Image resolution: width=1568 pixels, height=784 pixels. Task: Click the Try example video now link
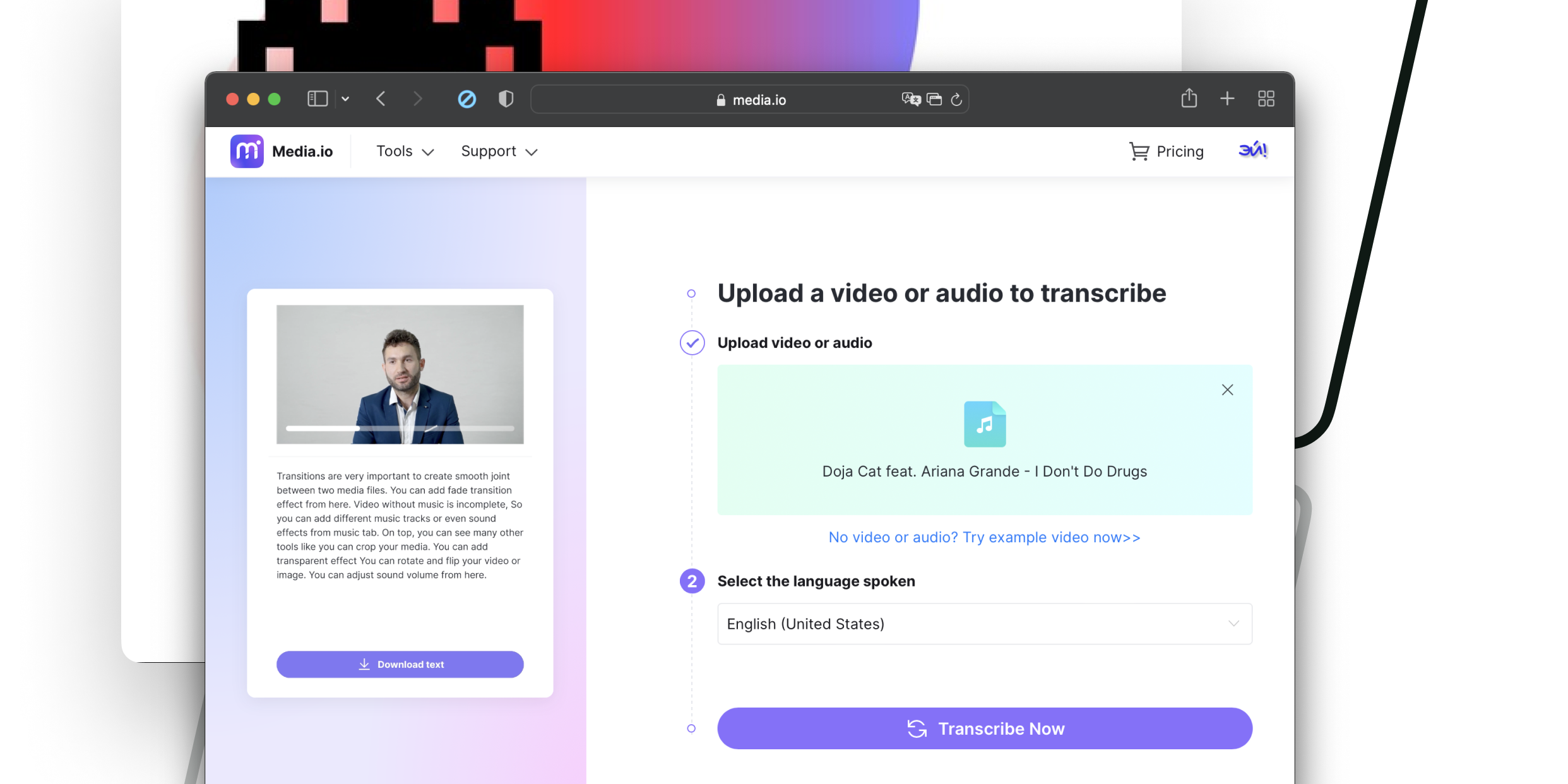pyautogui.click(x=984, y=537)
